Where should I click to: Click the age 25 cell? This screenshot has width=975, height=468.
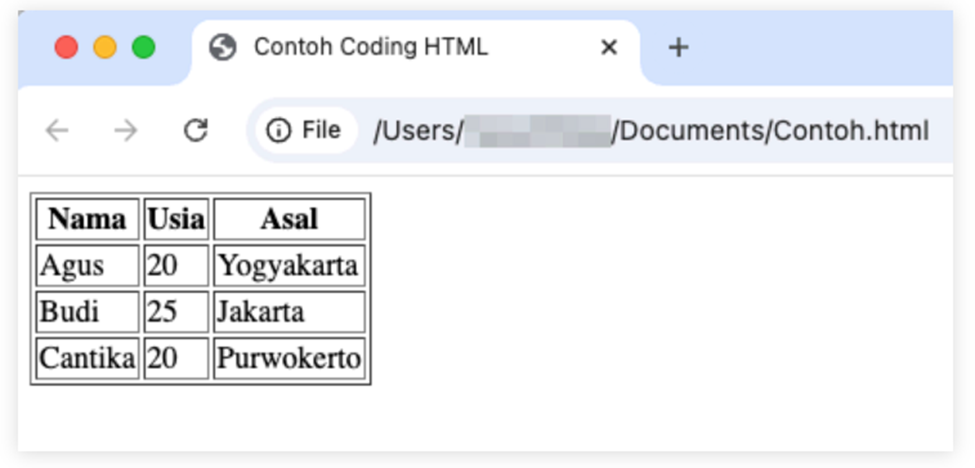pyautogui.click(x=176, y=312)
